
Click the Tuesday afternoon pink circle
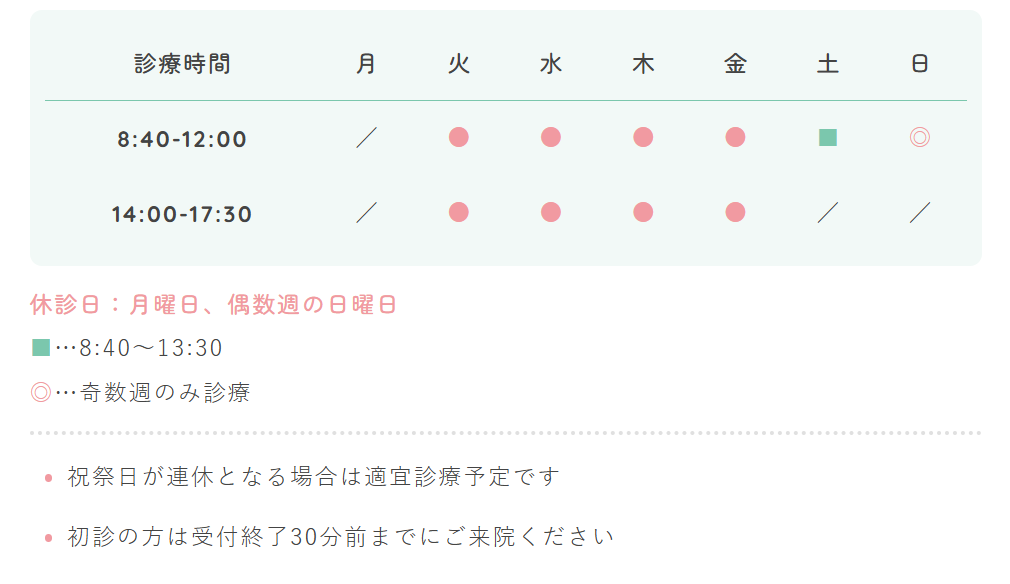click(459, 212)
